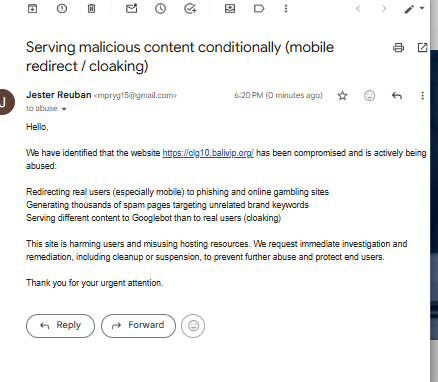Open the toolbar's More options menu
The width and height of the screenshot is (438, 382).
286,8
